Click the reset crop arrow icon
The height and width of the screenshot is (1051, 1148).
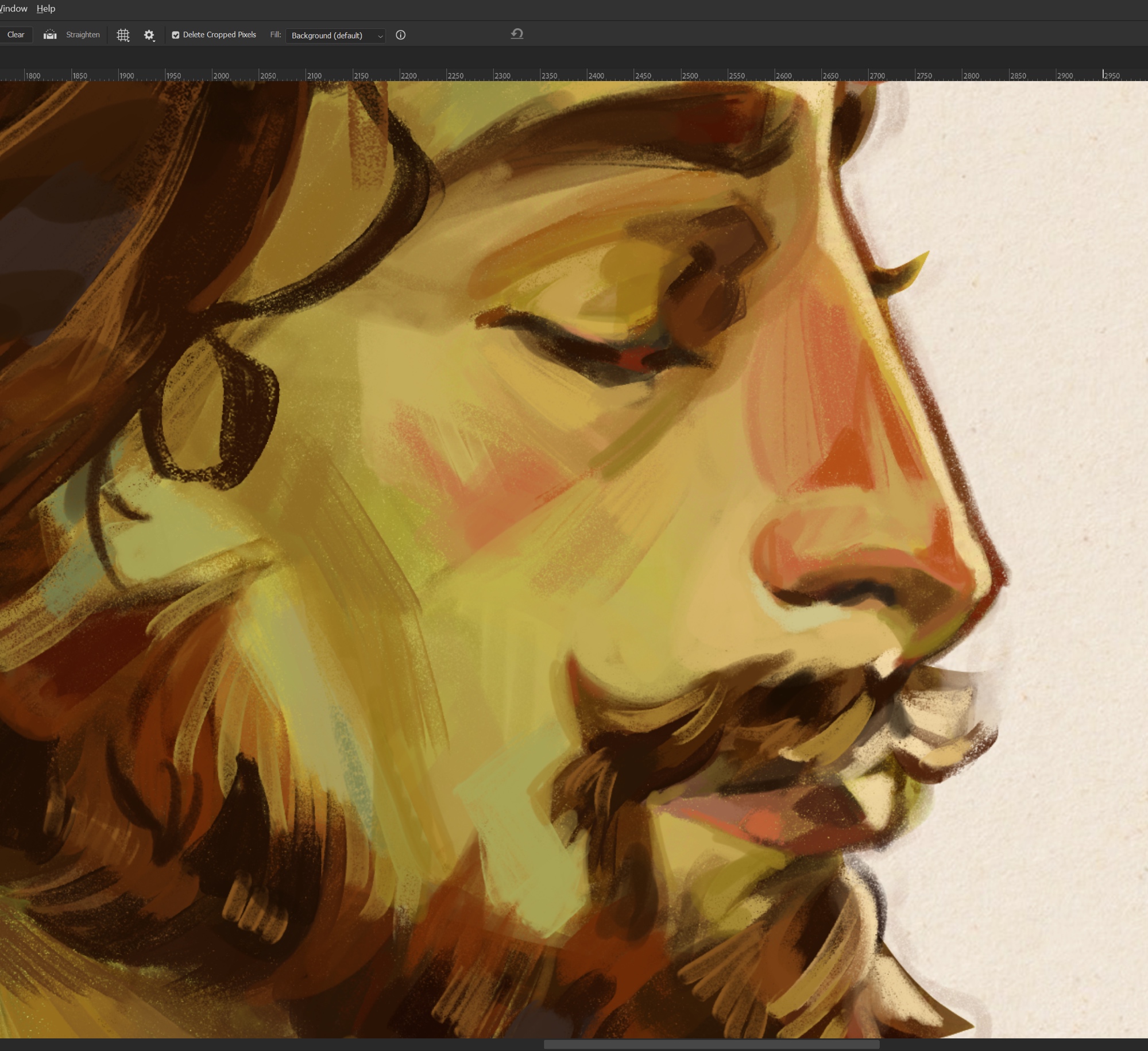click(517, 34)
